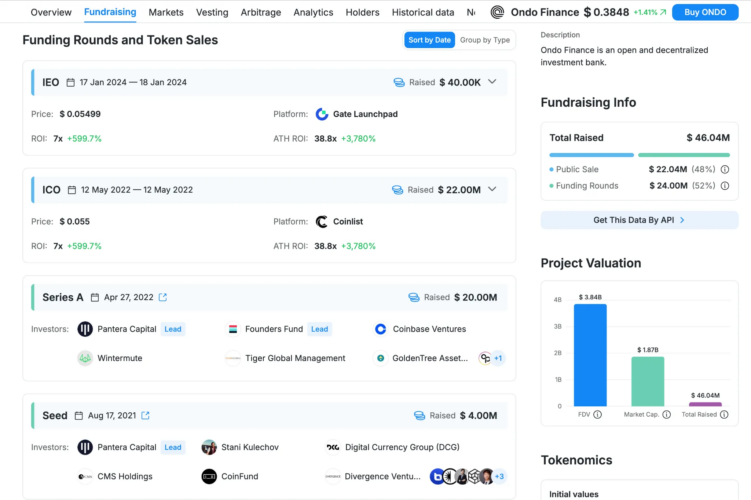Screen dimensions: 751x500
Task: Click the green Funding Rounds progress bar
Action: 684,155
